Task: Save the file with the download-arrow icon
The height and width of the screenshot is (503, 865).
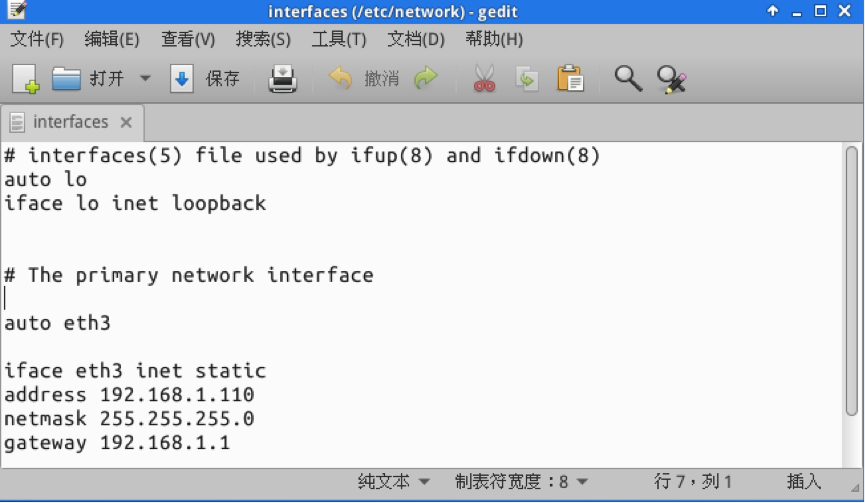Action: pyautogui.click(x=181, y=79)
